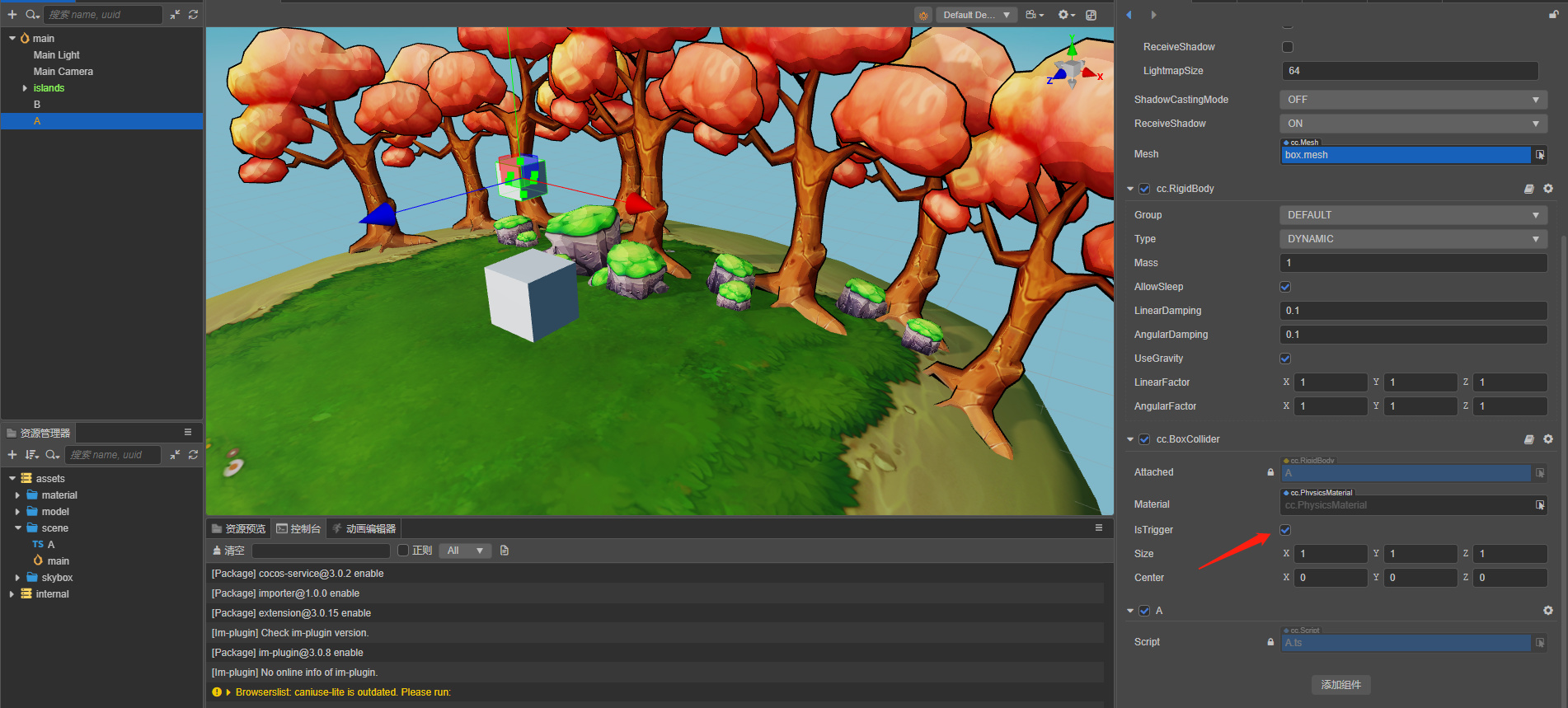Open the Default De... scene dropdown
1568x708 pixels.
point(977,15)
